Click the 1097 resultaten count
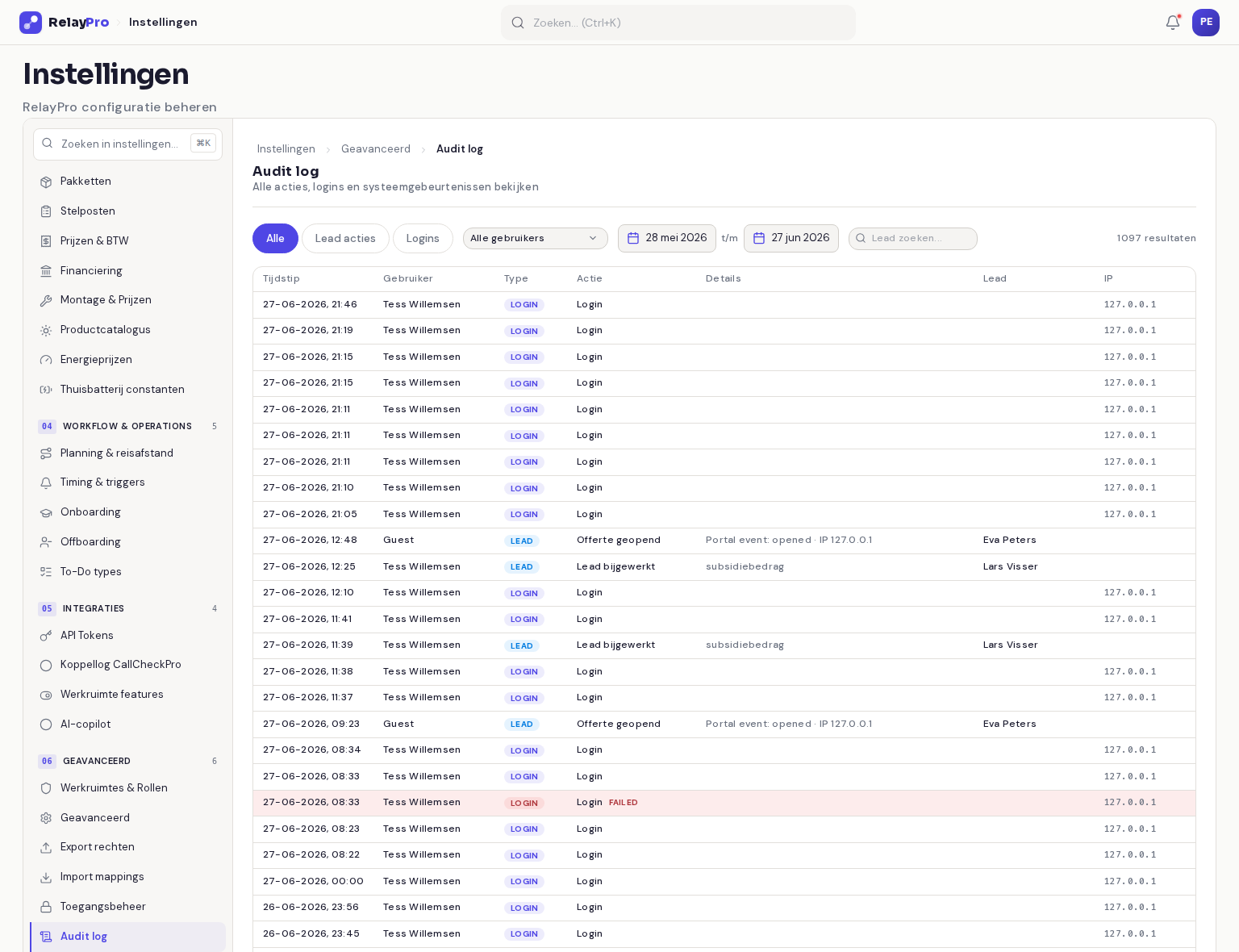 point(1156,239)
